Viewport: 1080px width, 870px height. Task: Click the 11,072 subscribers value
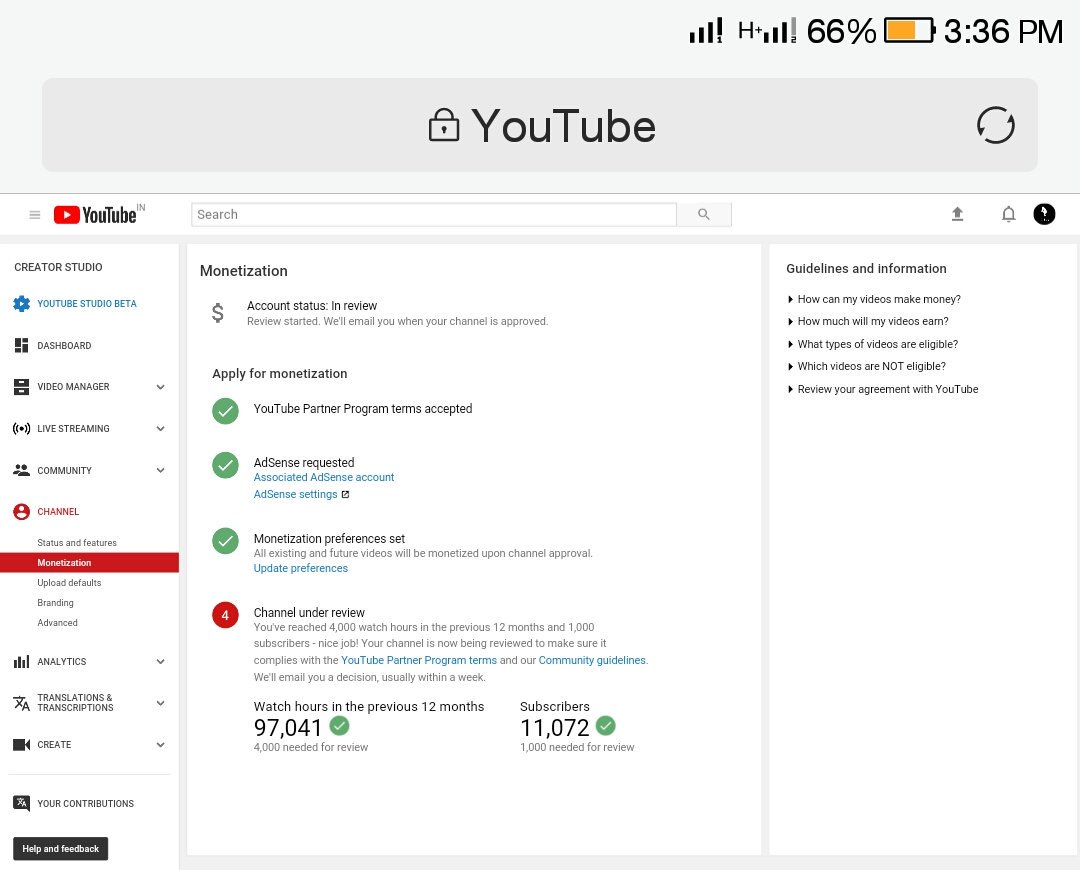click(x=554, y=727)
